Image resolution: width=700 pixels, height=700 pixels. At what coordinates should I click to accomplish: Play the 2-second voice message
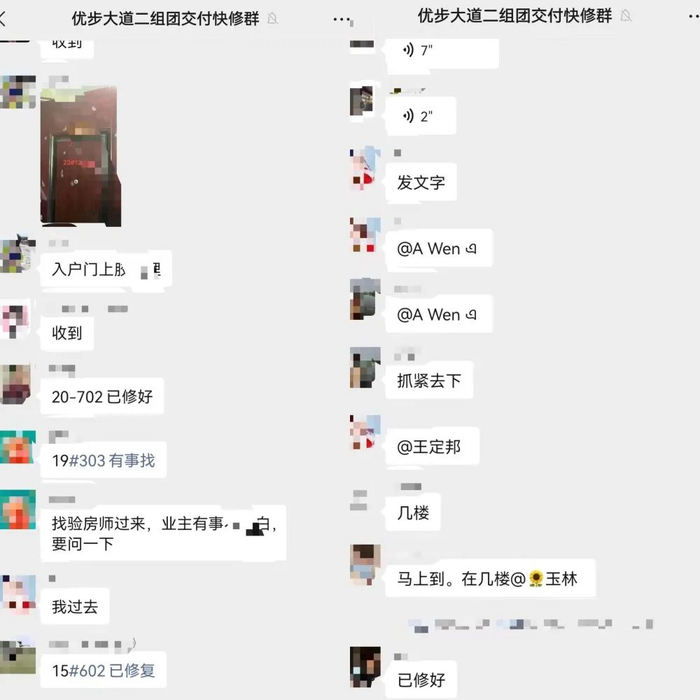(421, 116)
